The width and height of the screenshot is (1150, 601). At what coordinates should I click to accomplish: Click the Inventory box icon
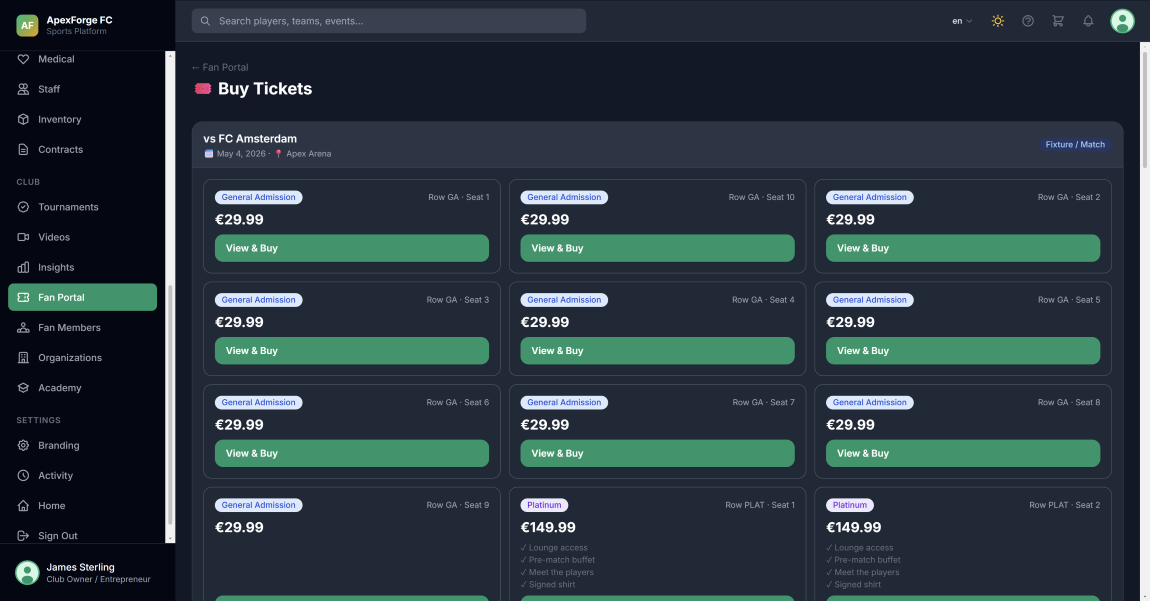(x=23, y=119)
